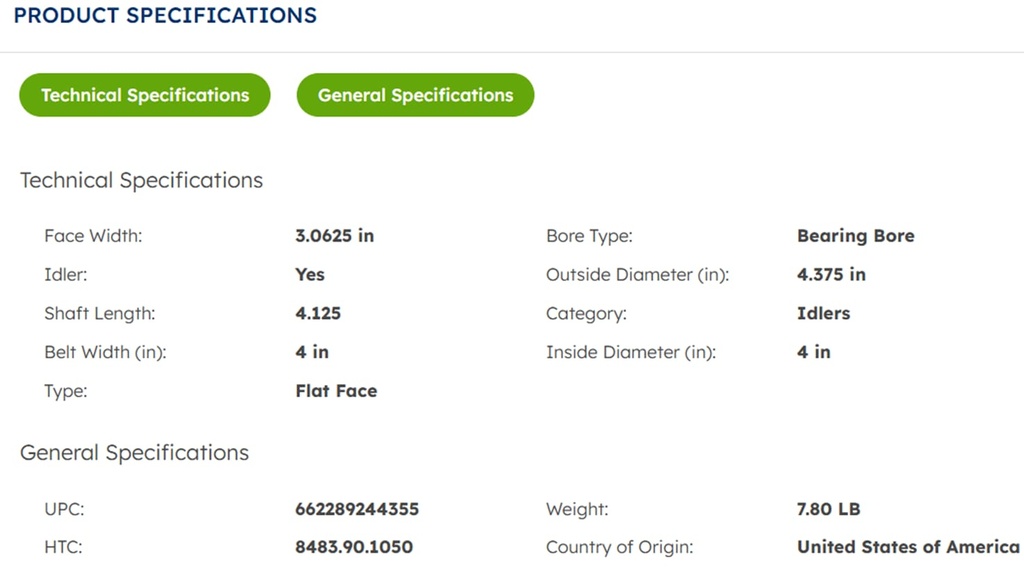Click the Outside Diameter value 4.375 in
1024x585 pixels.
(x=831, y=274)
